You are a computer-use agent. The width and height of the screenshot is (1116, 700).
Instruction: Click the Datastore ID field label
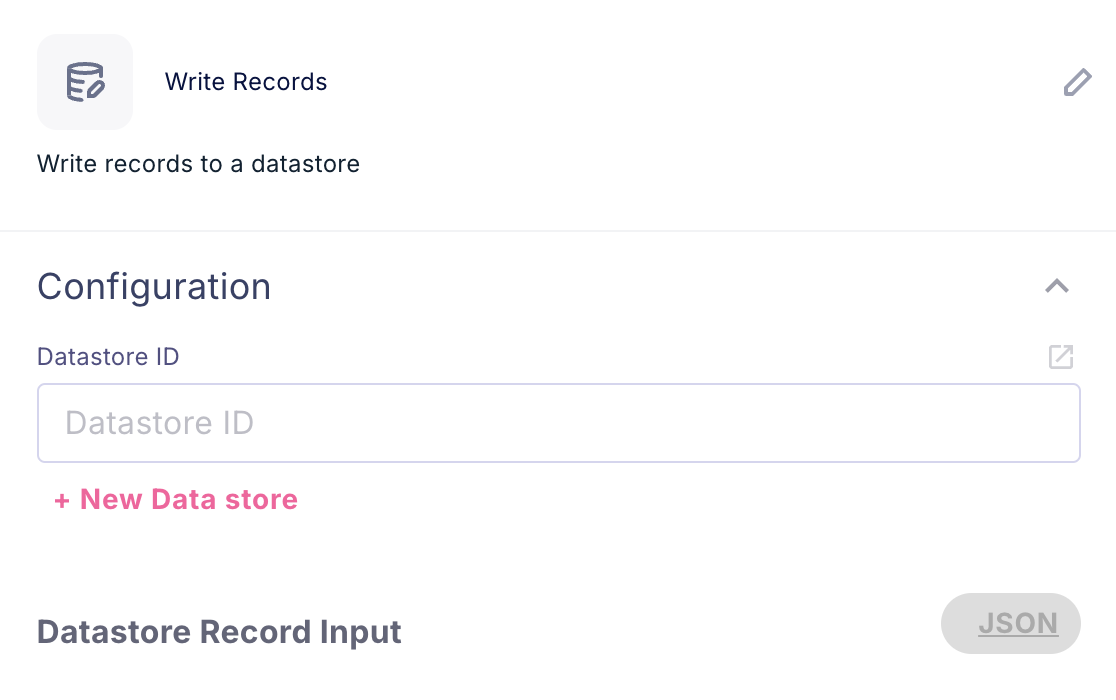point(108,356)
